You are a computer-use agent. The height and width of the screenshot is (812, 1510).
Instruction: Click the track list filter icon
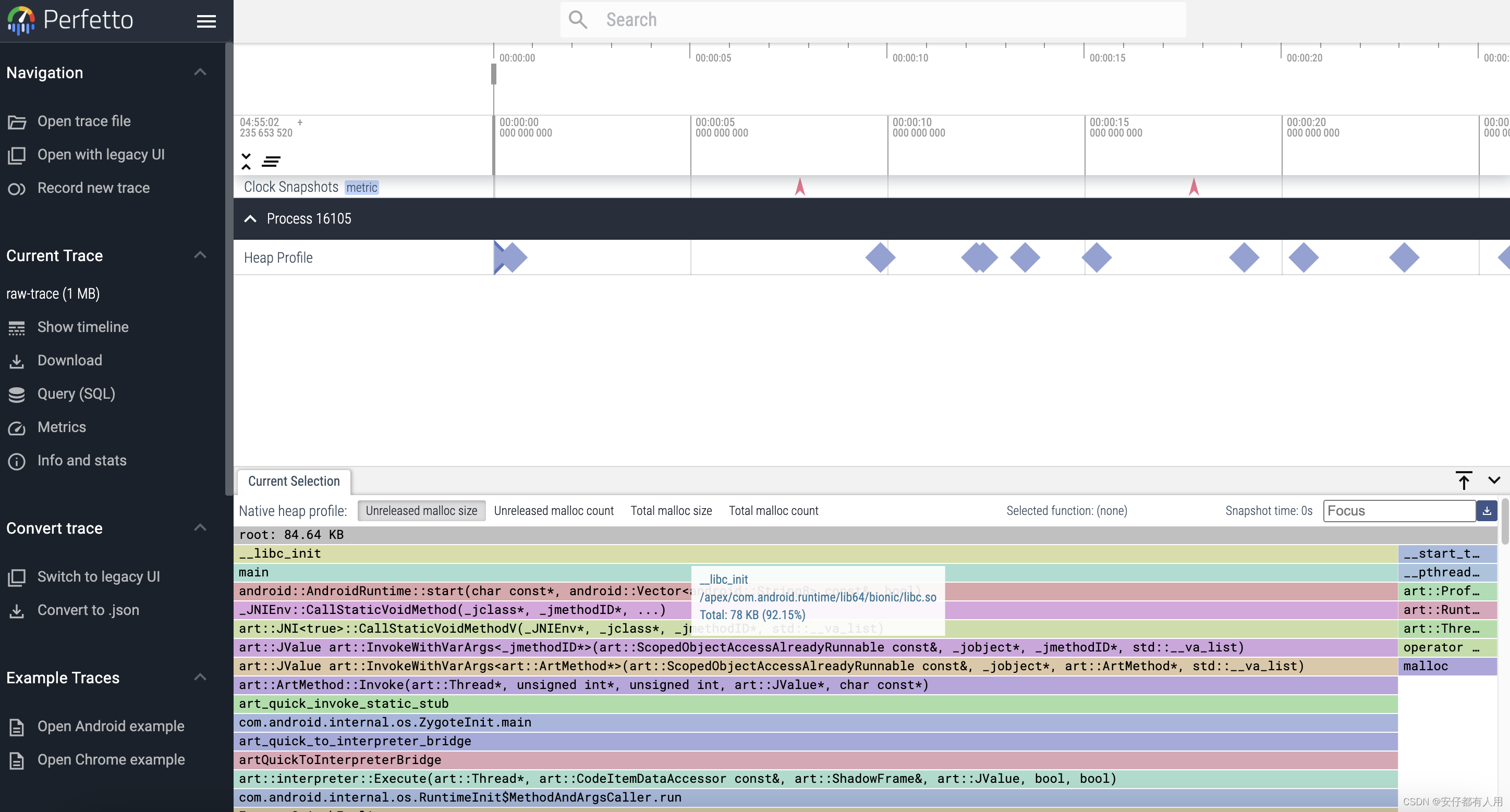(271, 161)
